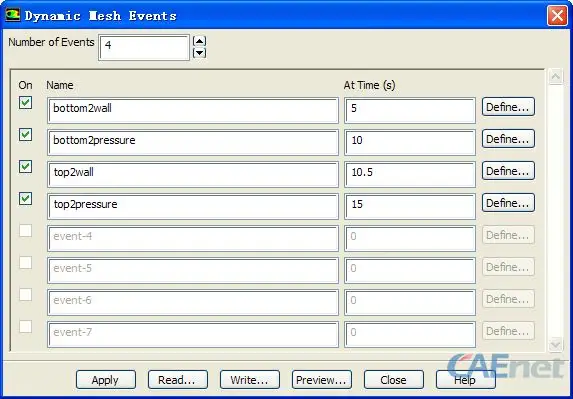Click the event-6 name field
The height and width of the screenshot is (399, 573).
coord(193,303)
